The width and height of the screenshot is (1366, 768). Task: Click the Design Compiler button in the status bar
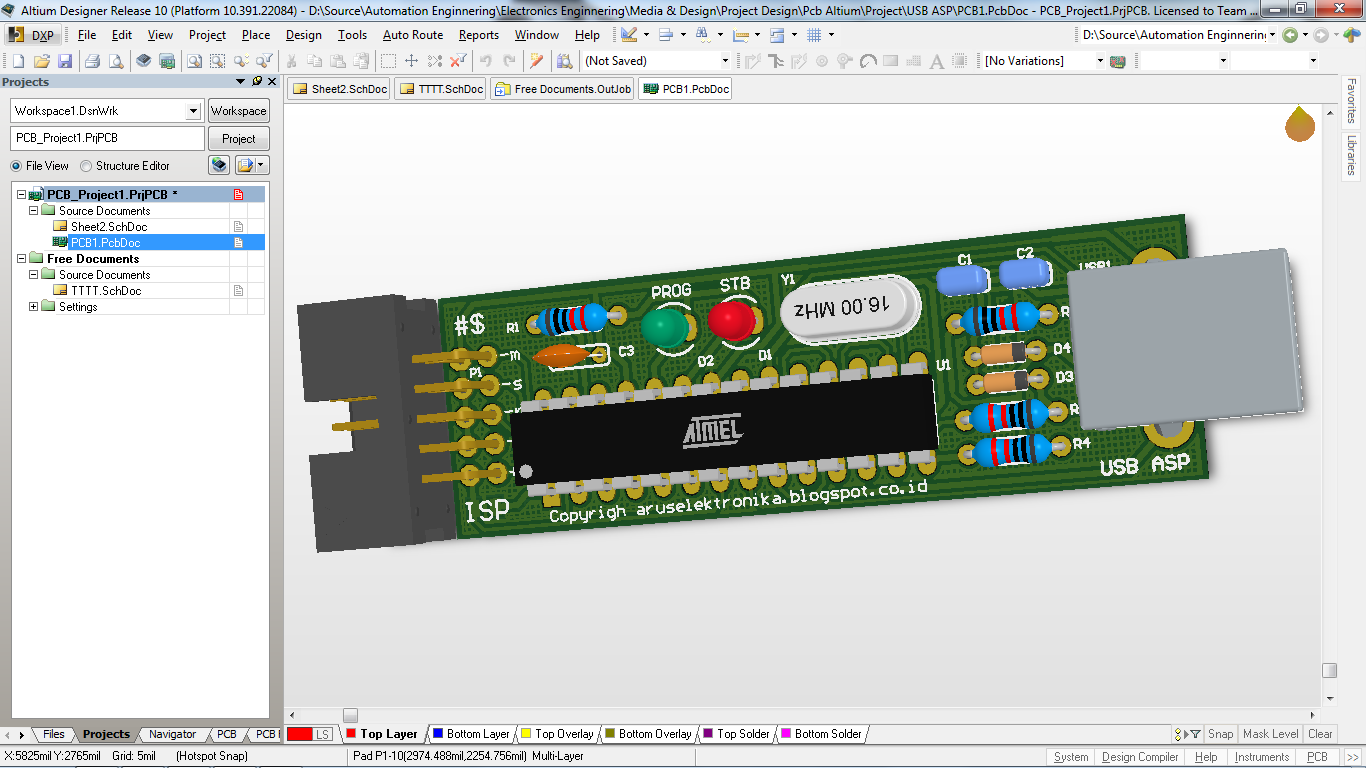pos(1140,757)
